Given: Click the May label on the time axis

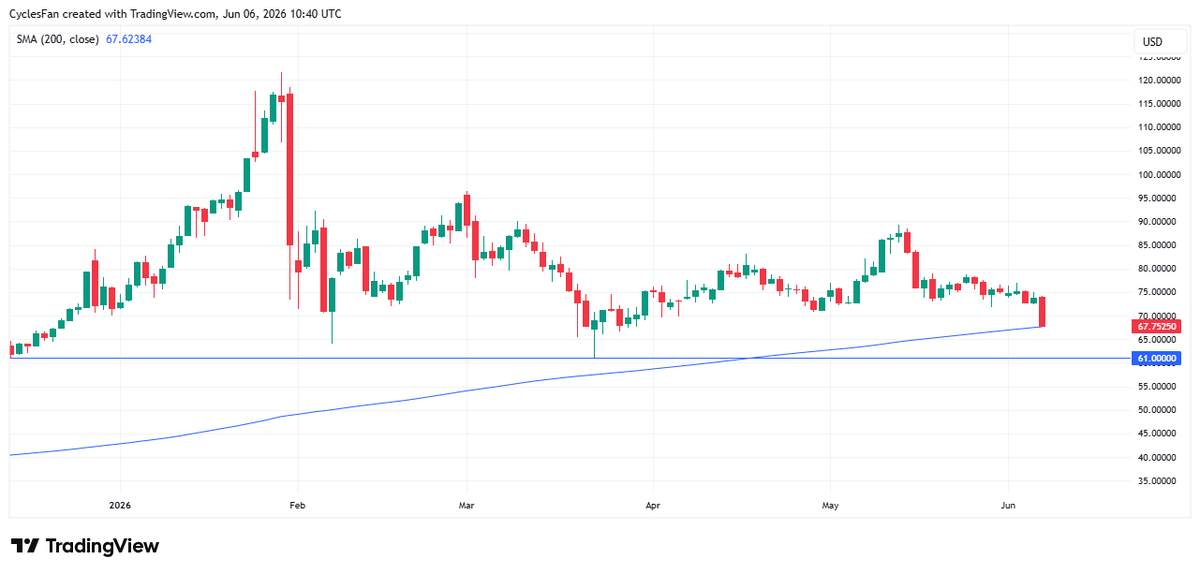Looking at the screenshot, I should tap(830, 505).
